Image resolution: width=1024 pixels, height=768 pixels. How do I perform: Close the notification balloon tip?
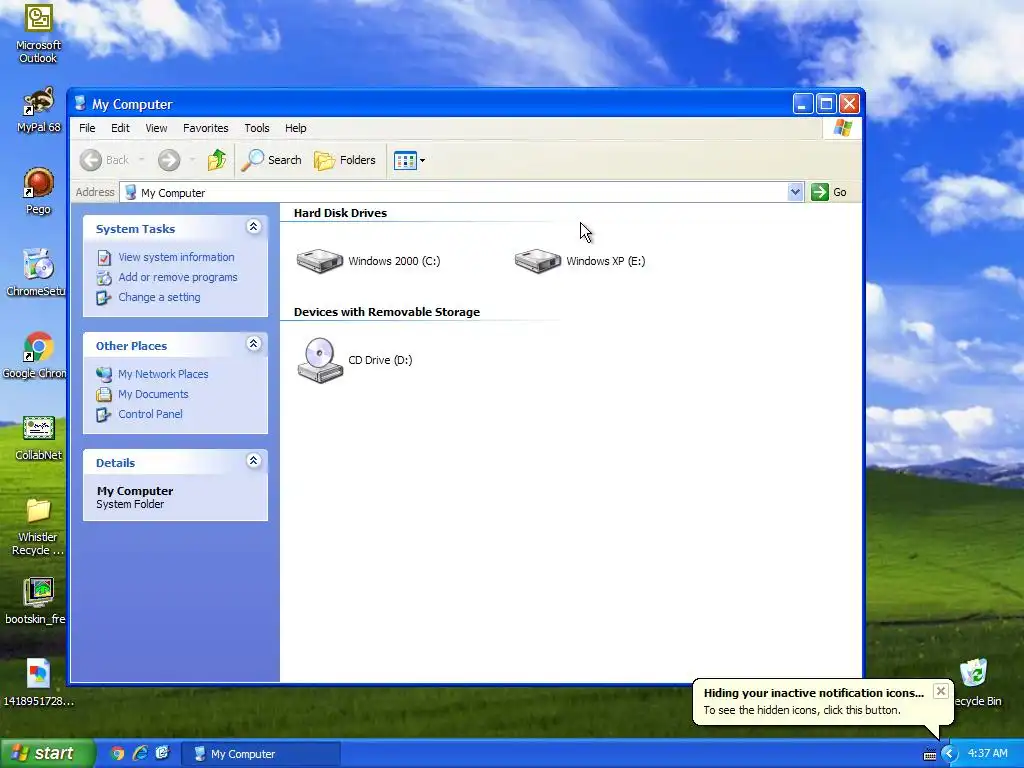940,692
